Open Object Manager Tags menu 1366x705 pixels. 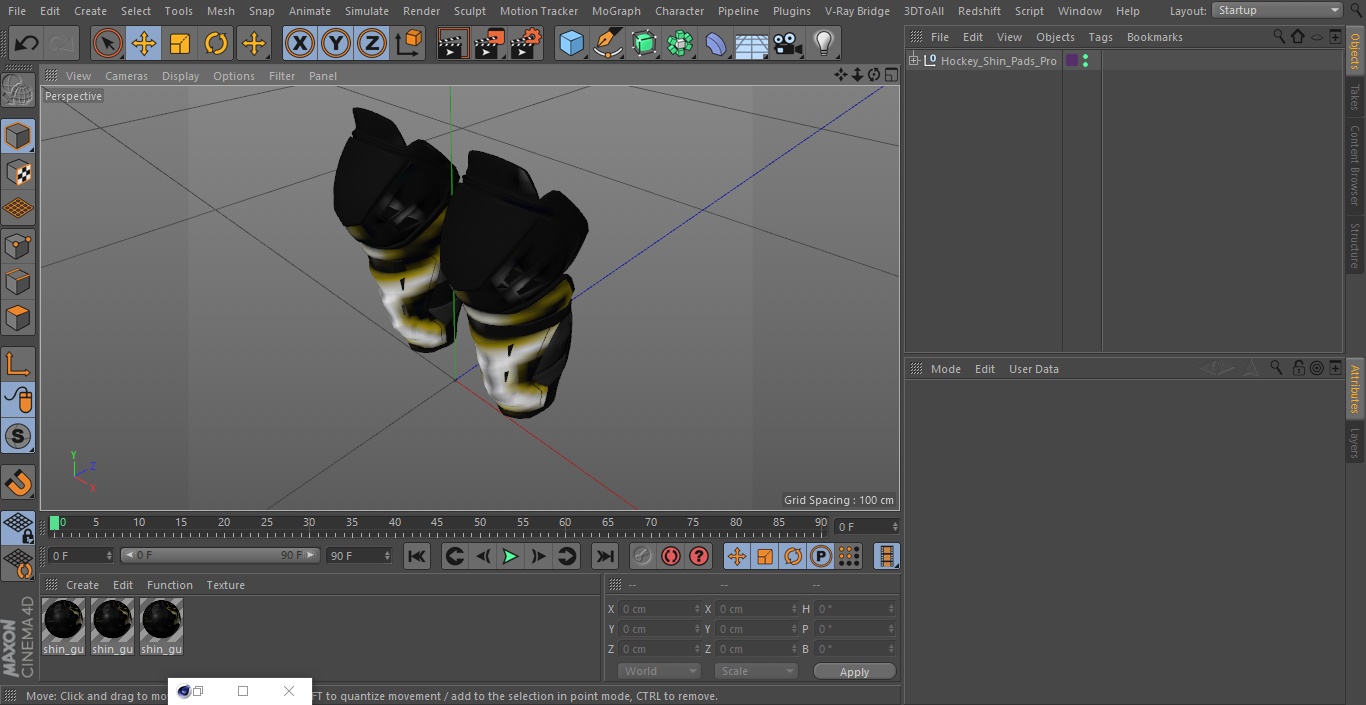(x=1100, y=37)
